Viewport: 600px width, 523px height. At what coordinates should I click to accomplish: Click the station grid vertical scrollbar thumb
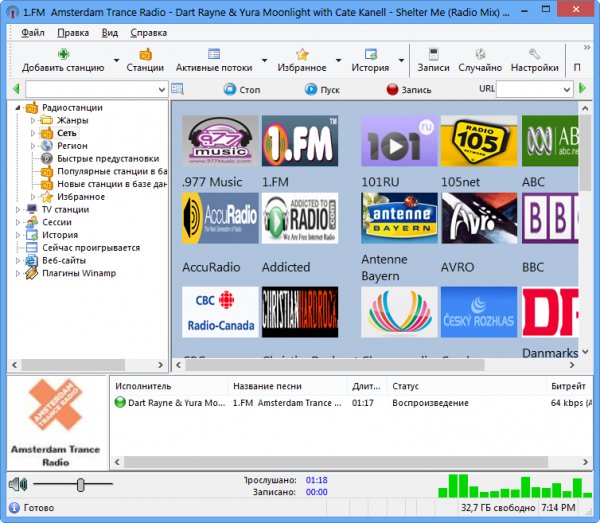[585, 153]
